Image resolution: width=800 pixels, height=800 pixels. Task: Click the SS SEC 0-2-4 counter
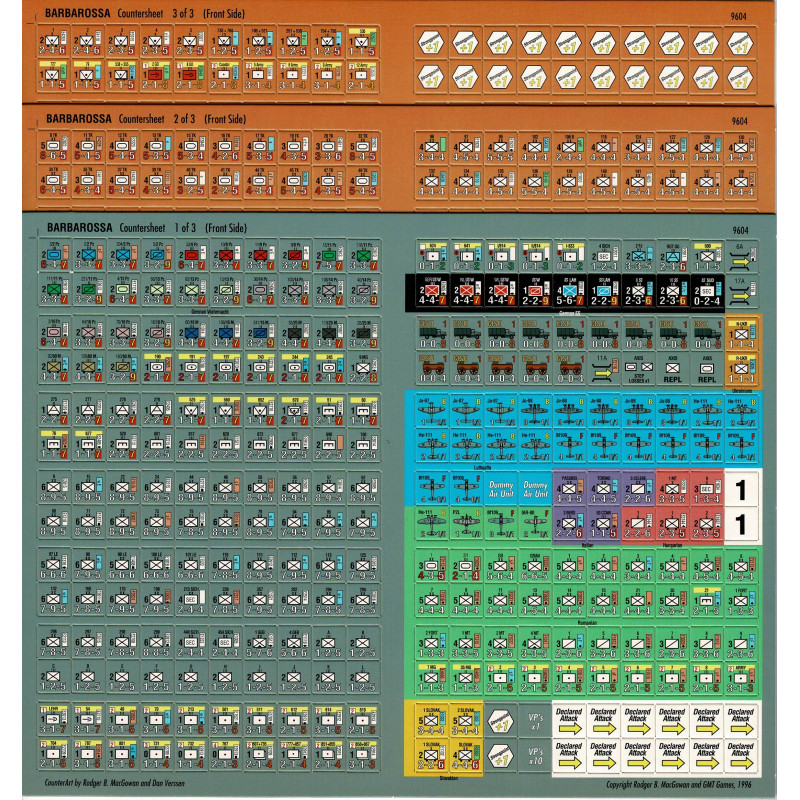pyautogui.click(x=707, y=293)
